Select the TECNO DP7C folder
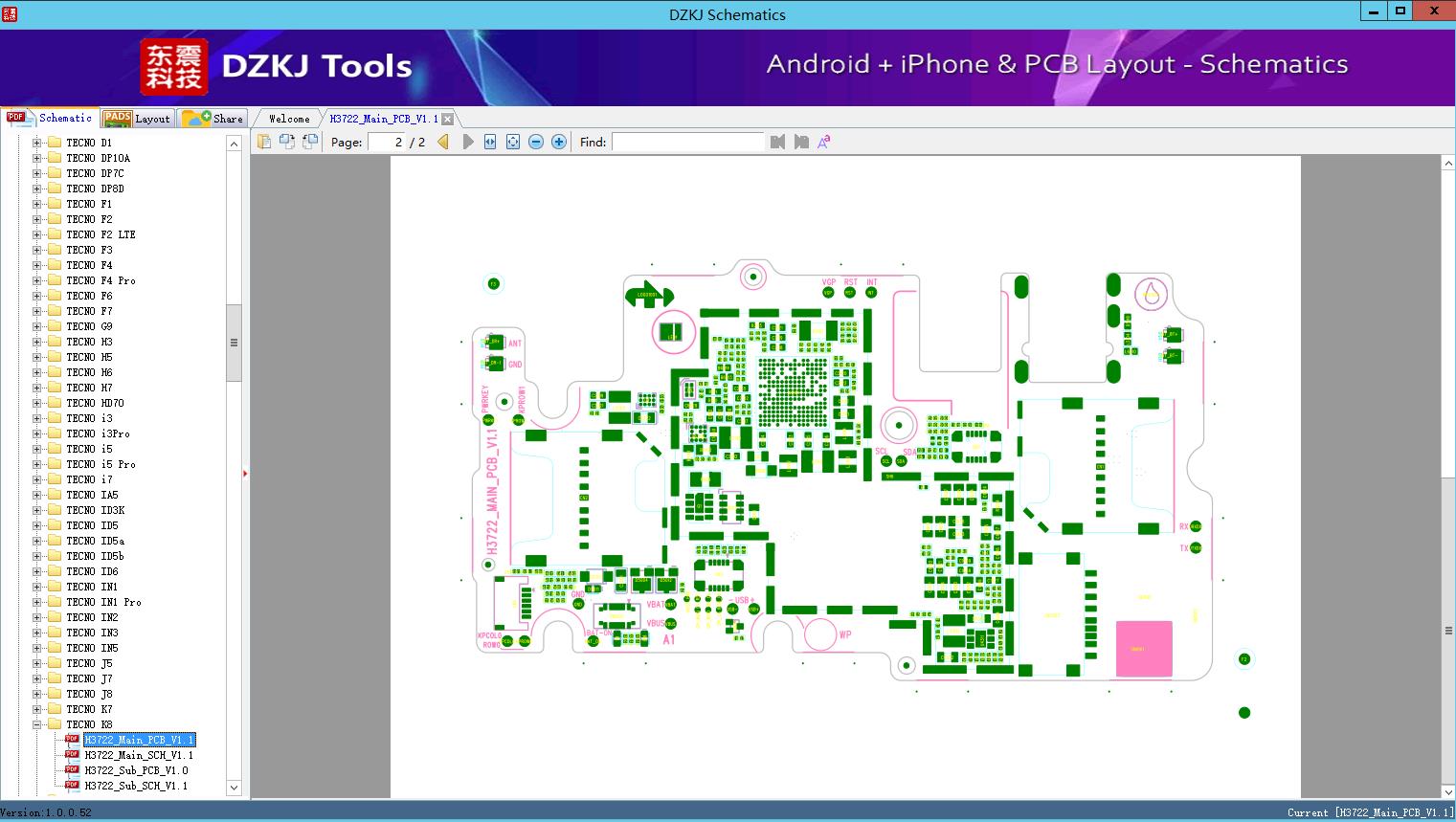Screen dimensions: 1456x822 point(95,173)
